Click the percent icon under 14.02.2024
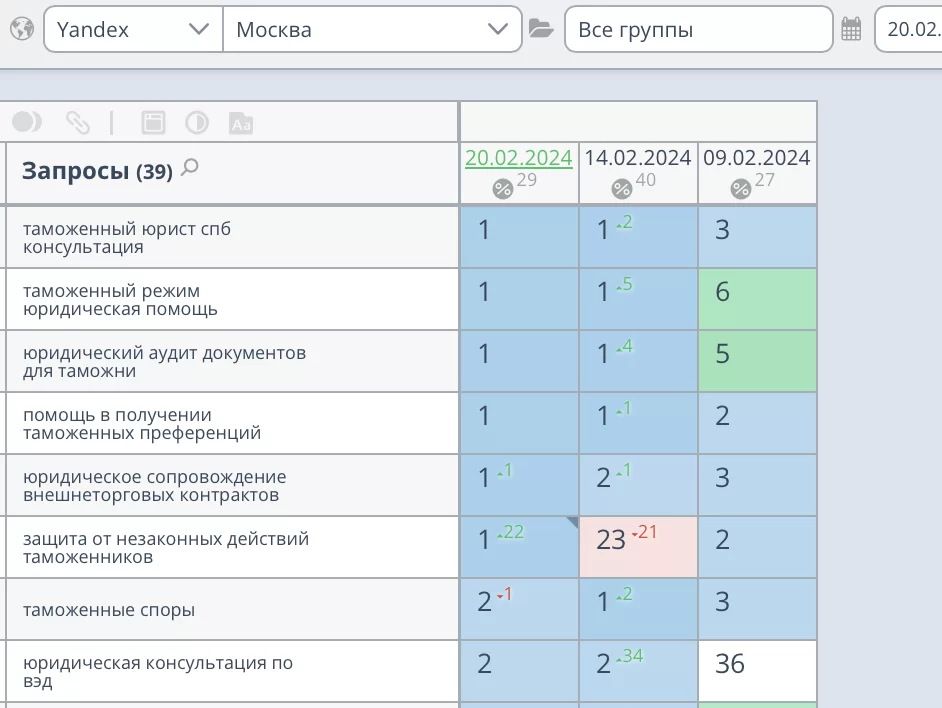Image resolution: width=942 pixels, height=708 pixels. (x=621, y=188)
